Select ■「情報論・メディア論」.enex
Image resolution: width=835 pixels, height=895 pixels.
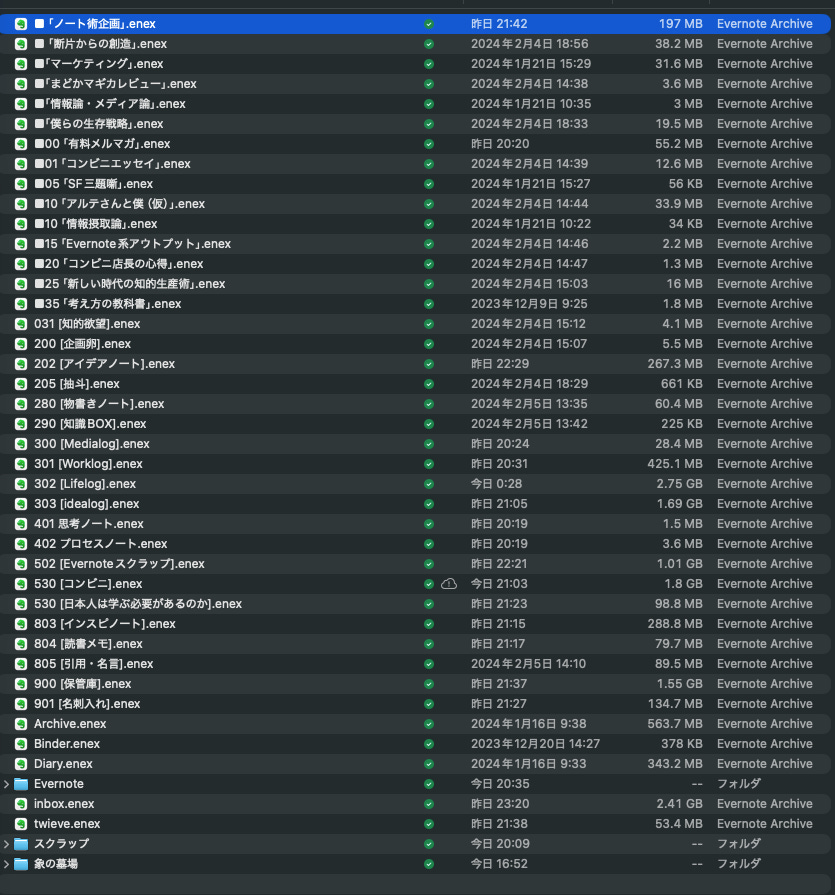pyautogui.click(x=110, y=104)
